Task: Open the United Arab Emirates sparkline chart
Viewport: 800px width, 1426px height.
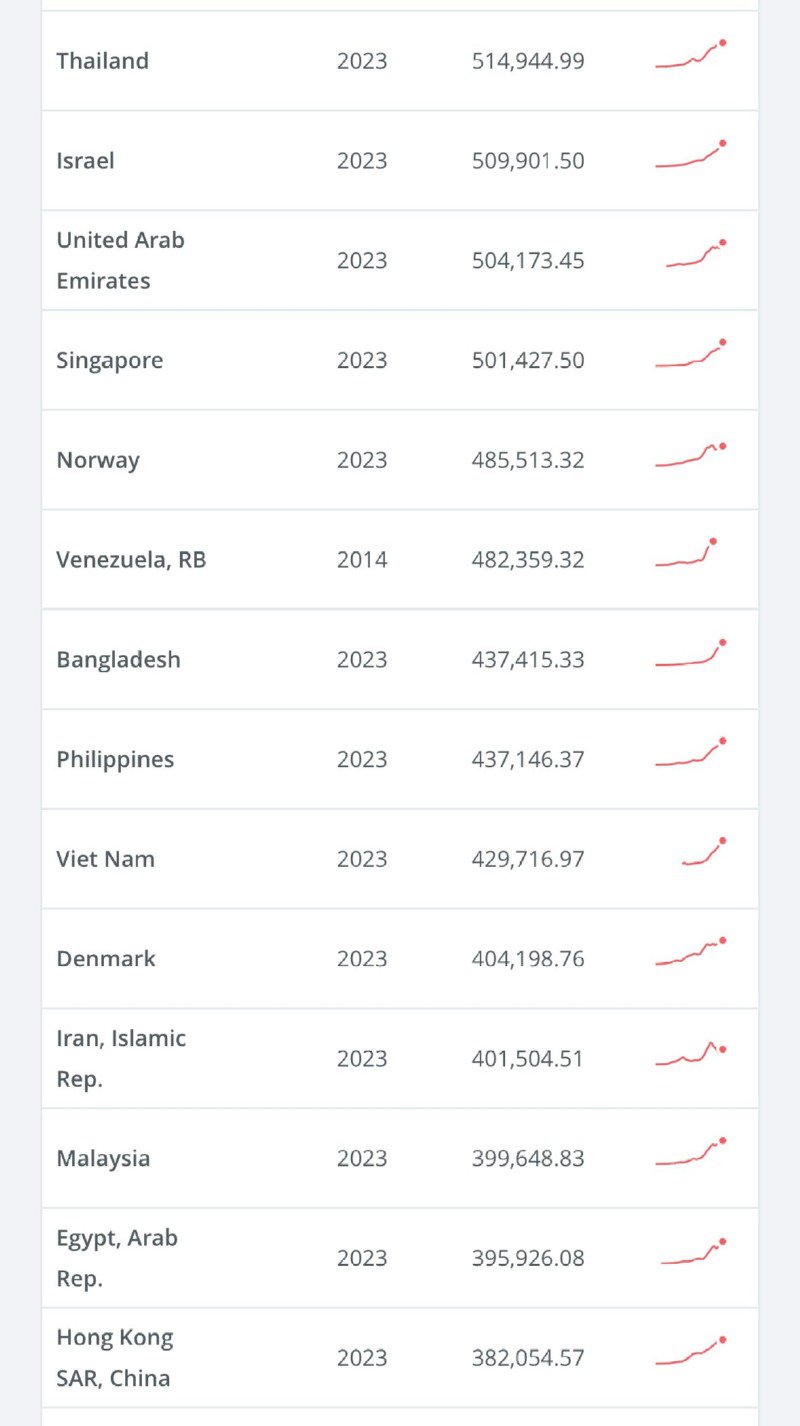Action: [695, 256]
